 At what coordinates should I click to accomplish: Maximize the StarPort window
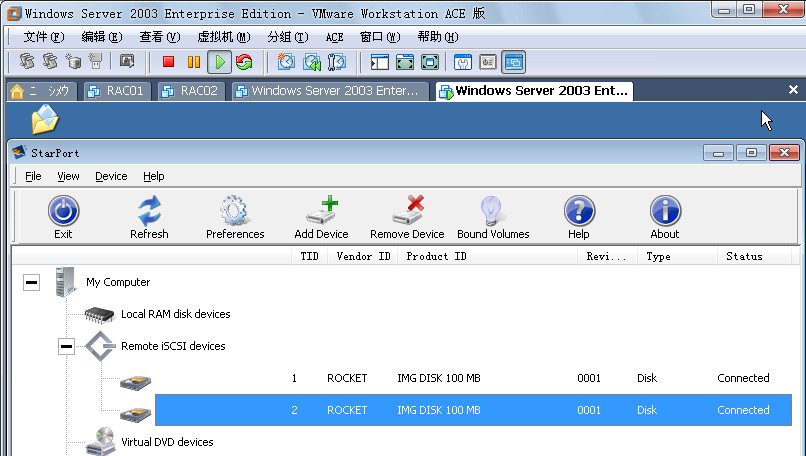(x=751, y=153)
